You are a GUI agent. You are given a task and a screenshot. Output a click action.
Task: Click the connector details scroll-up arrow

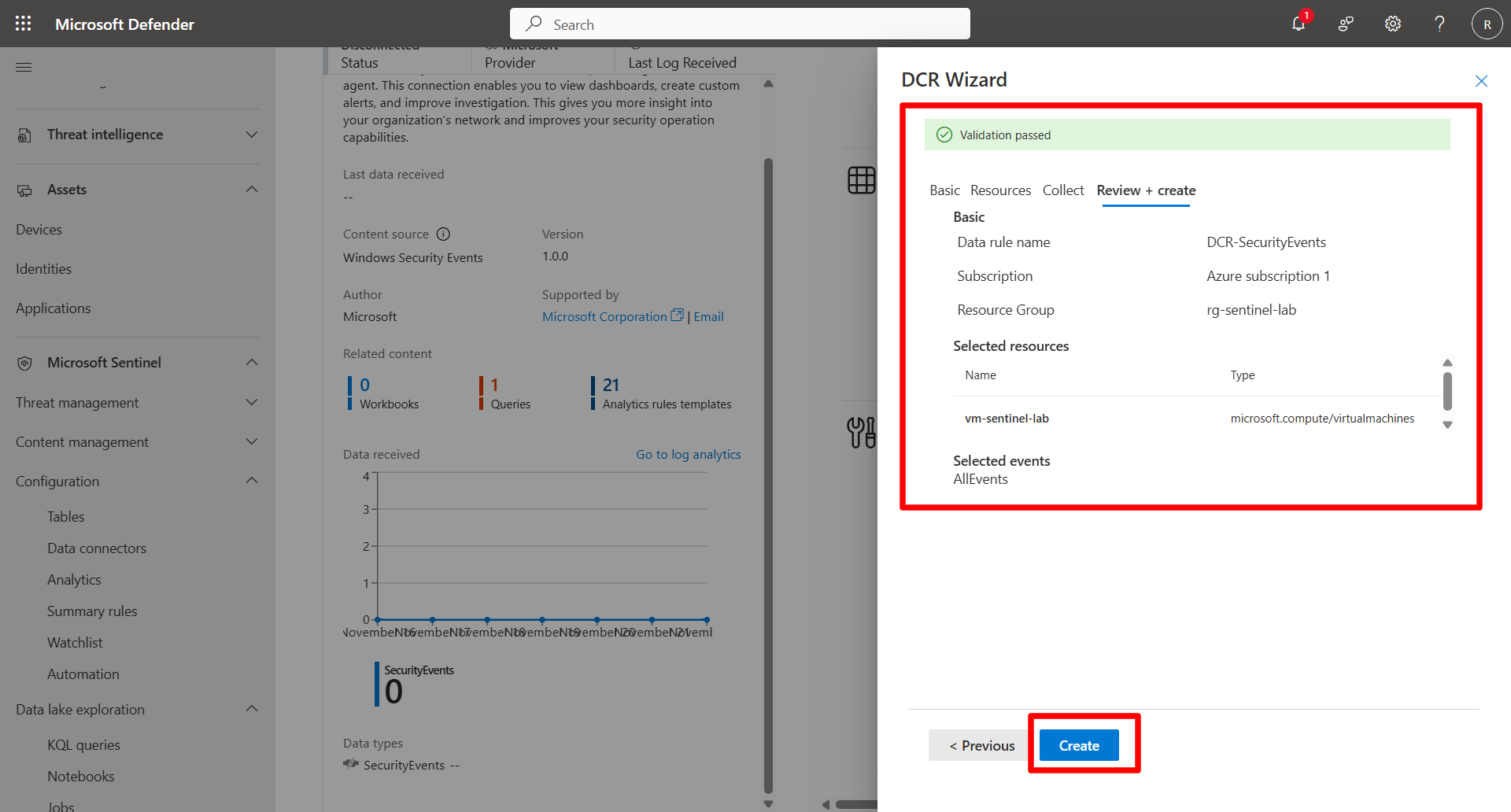coord(768,83)
